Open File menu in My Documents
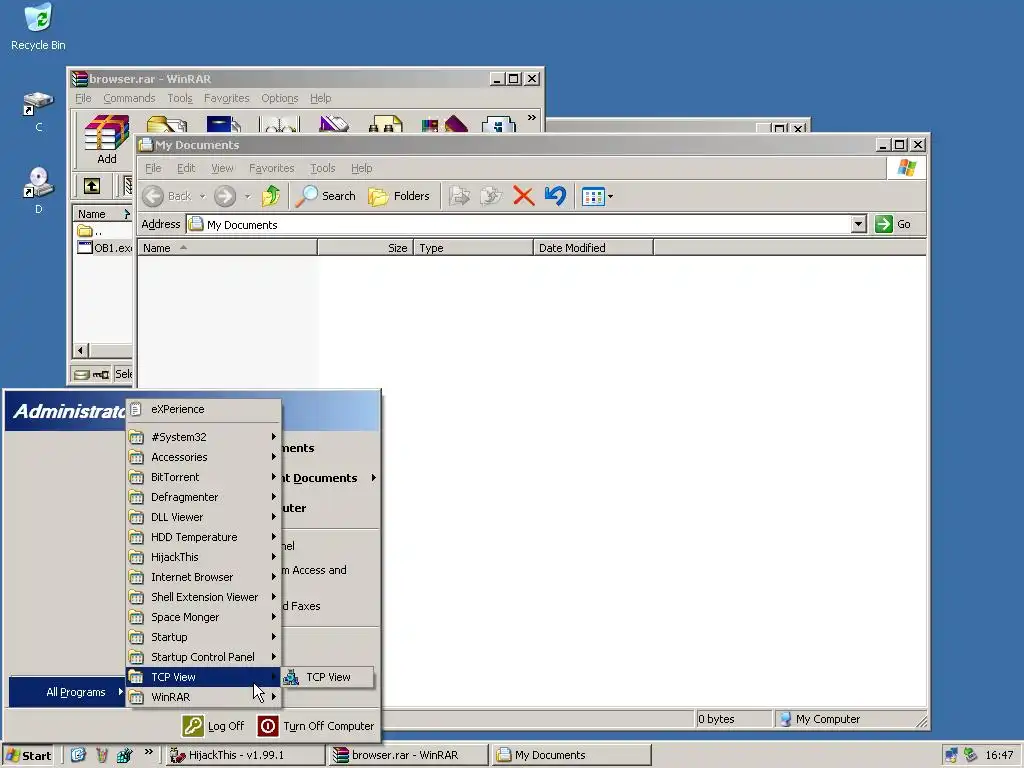The height and width of the screenshot is (768, 1024). click(153, 168)
